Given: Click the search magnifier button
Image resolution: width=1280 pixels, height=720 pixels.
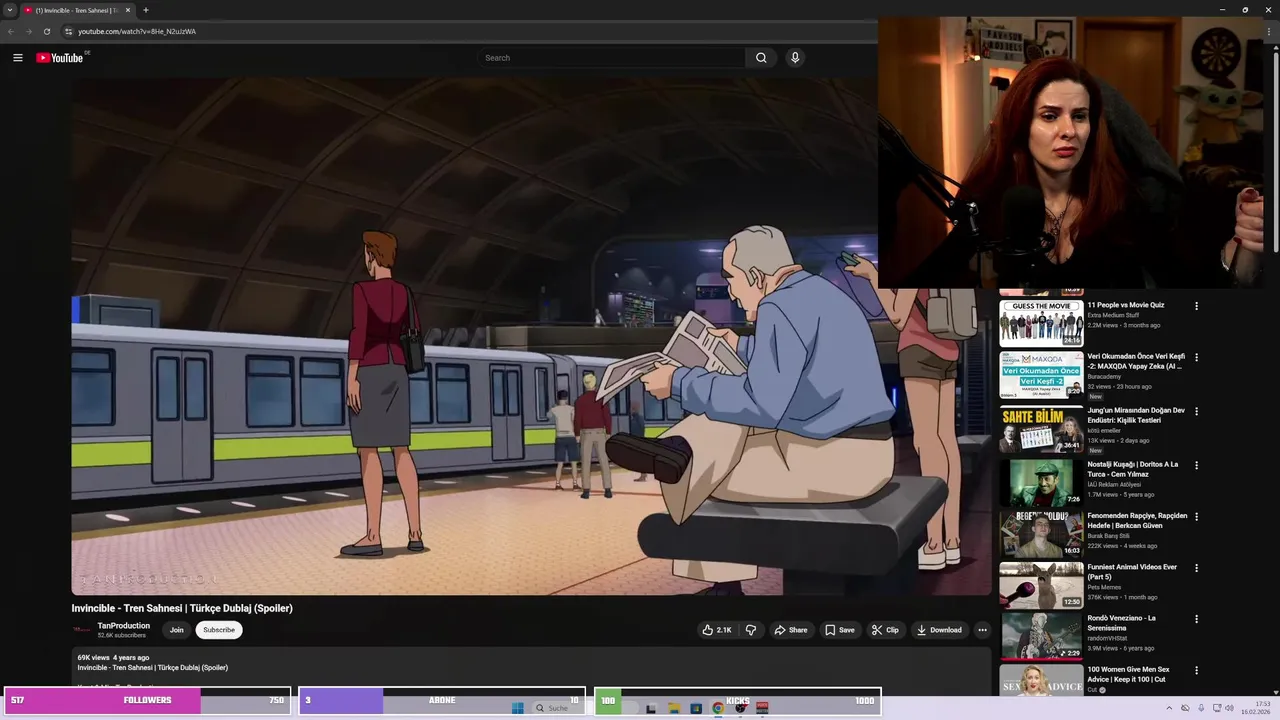Looking at the screenshot, I should tap(761, 58).
